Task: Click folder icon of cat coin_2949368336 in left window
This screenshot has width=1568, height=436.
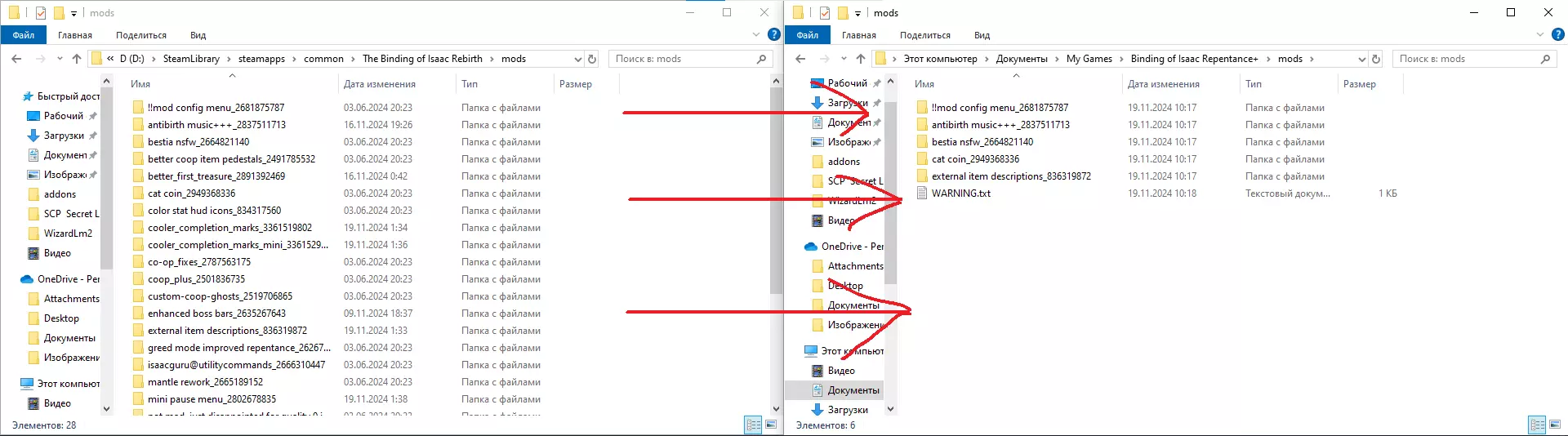Action: [x=138, y=194]
